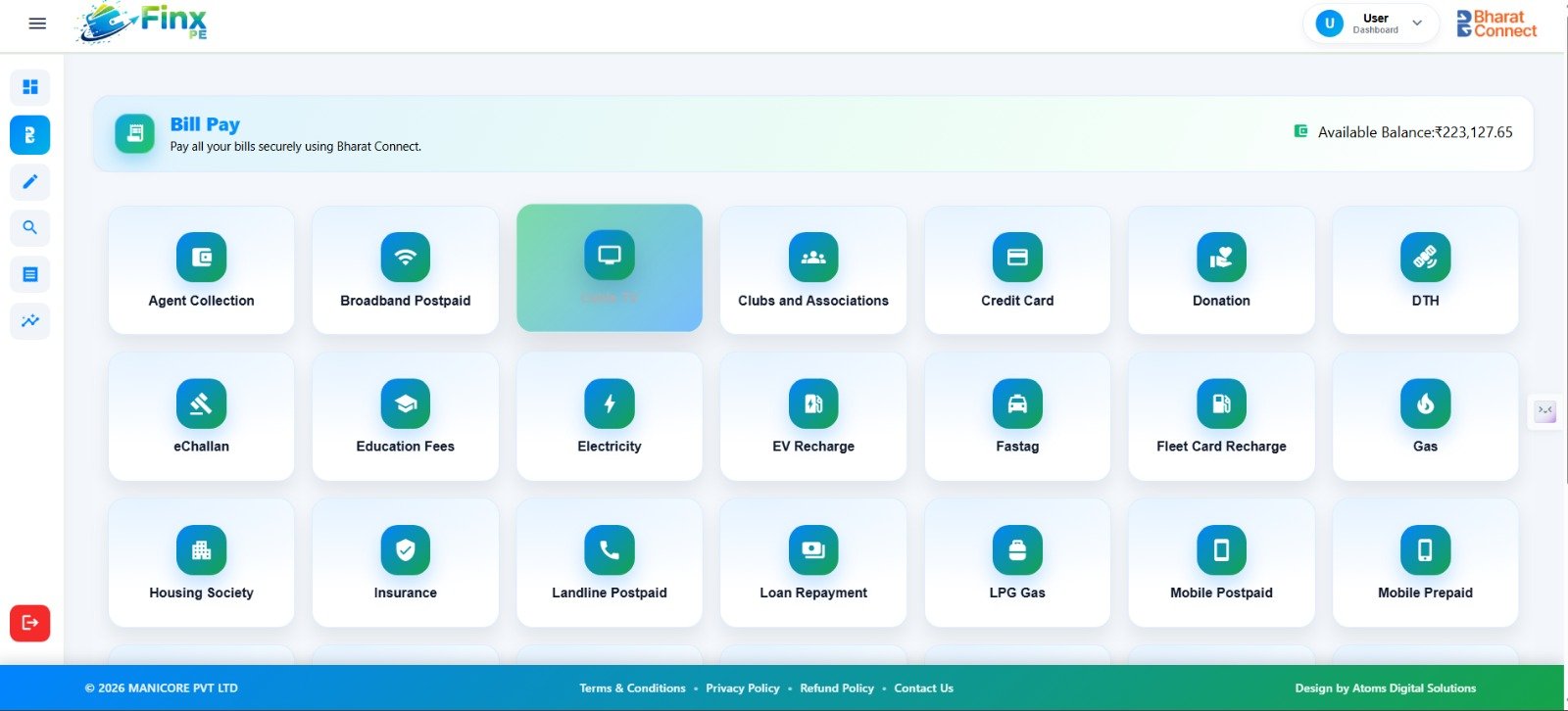Click the Credit Card icon

[1017, 257]
